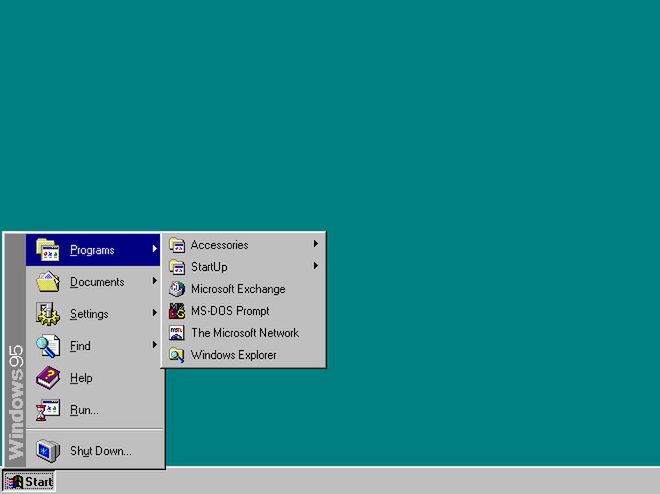Image resolution: width=660 pixels, height=494 pixels.
Task: Click the MS-DOS Prompt icon
Action: (177, 311)
